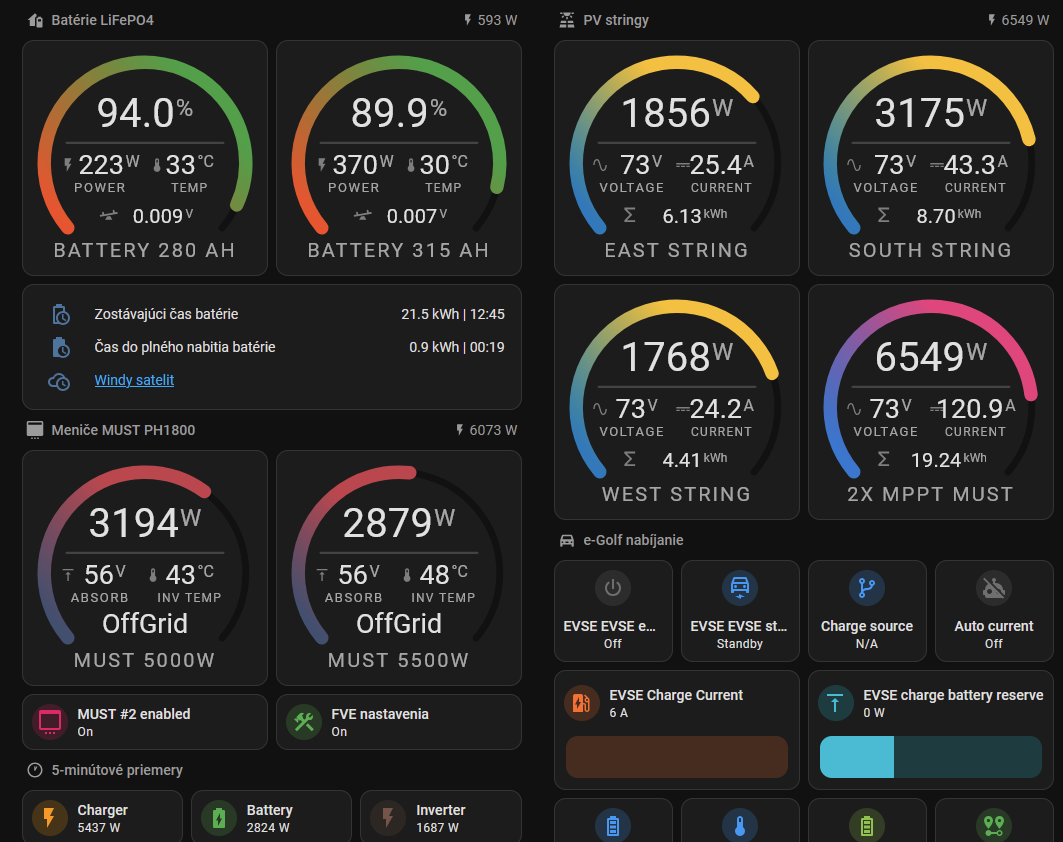Click the 0.9 kWh | 00:19 value
1063x842 pixels.
pos(457,347)
